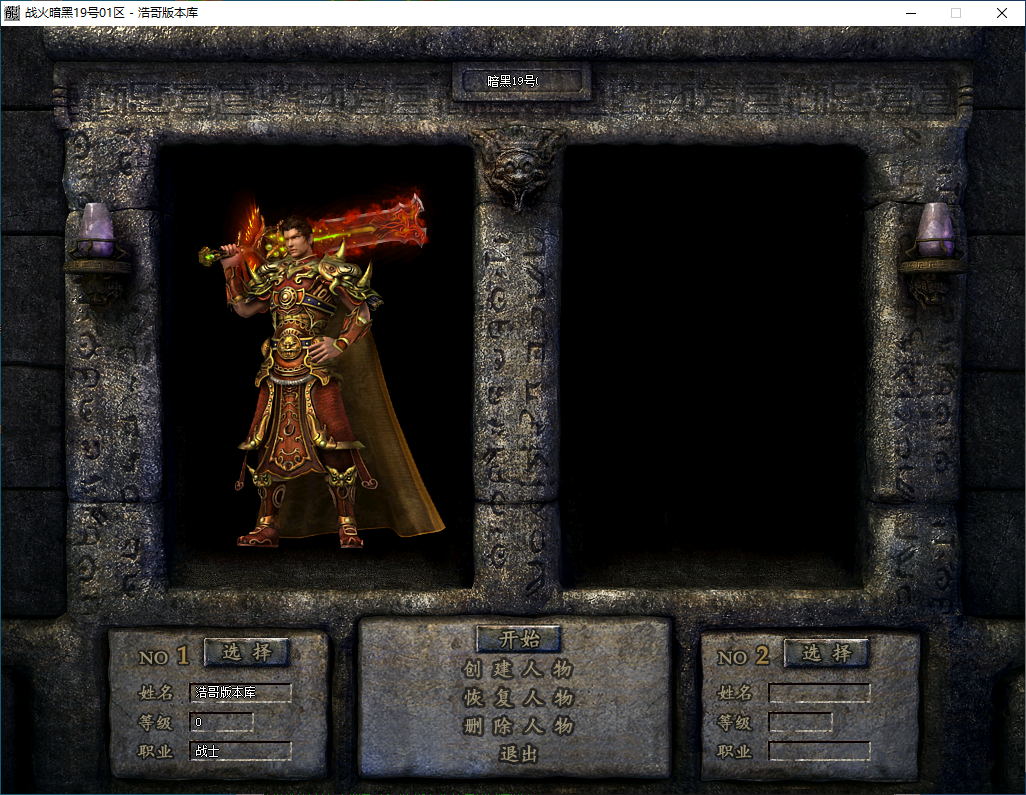
Task: Click the empty NO 2 姓名 field
Action: [820, 693]
